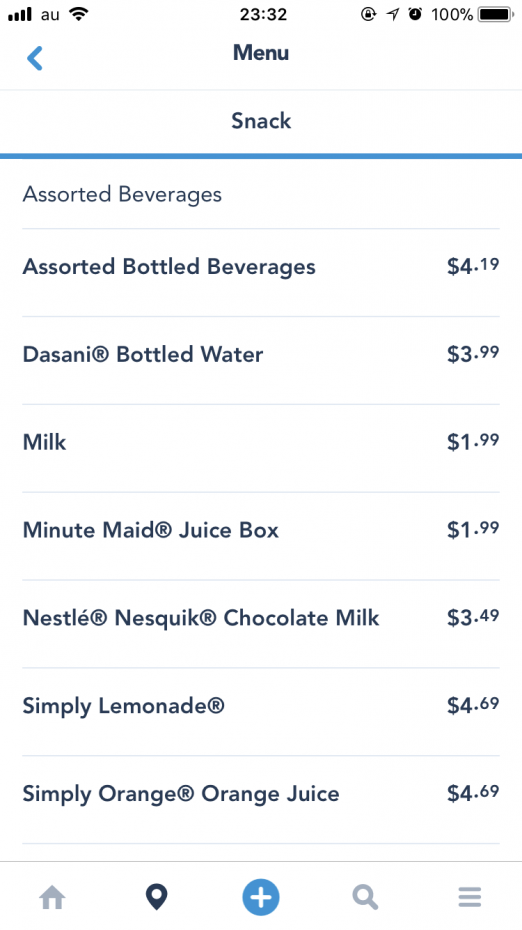The image size is (522, 930).
Task: Open search with magnifying glass icon
Action: (365, 897)
